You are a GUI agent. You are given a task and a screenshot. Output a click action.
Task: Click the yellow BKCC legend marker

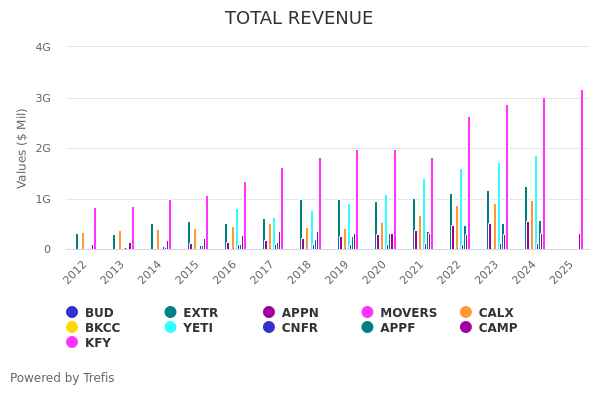click(72, 328)
